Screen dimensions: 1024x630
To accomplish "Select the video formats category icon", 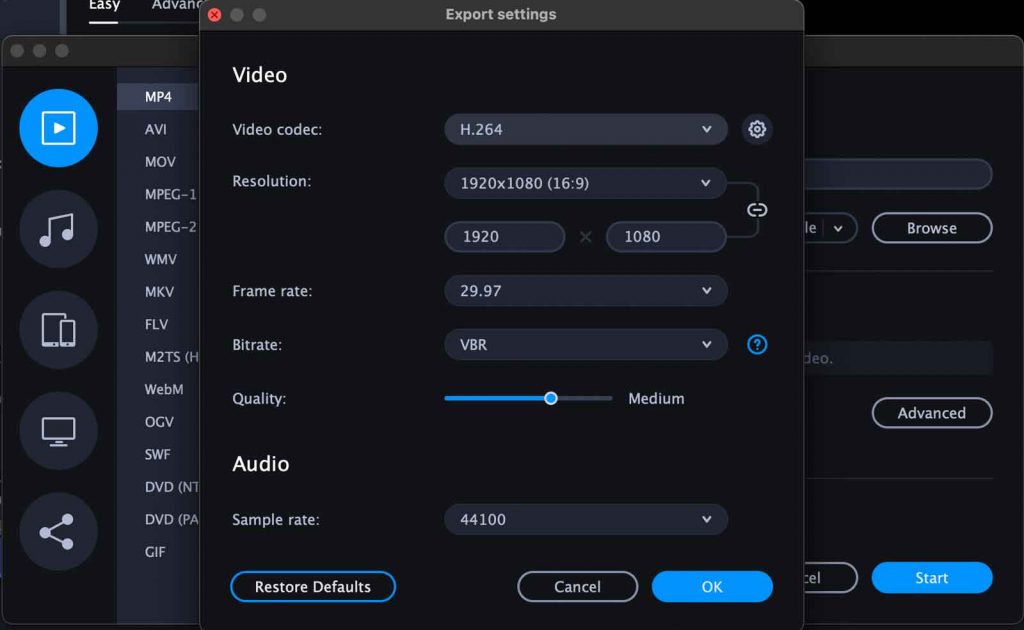I will [57, 128].
